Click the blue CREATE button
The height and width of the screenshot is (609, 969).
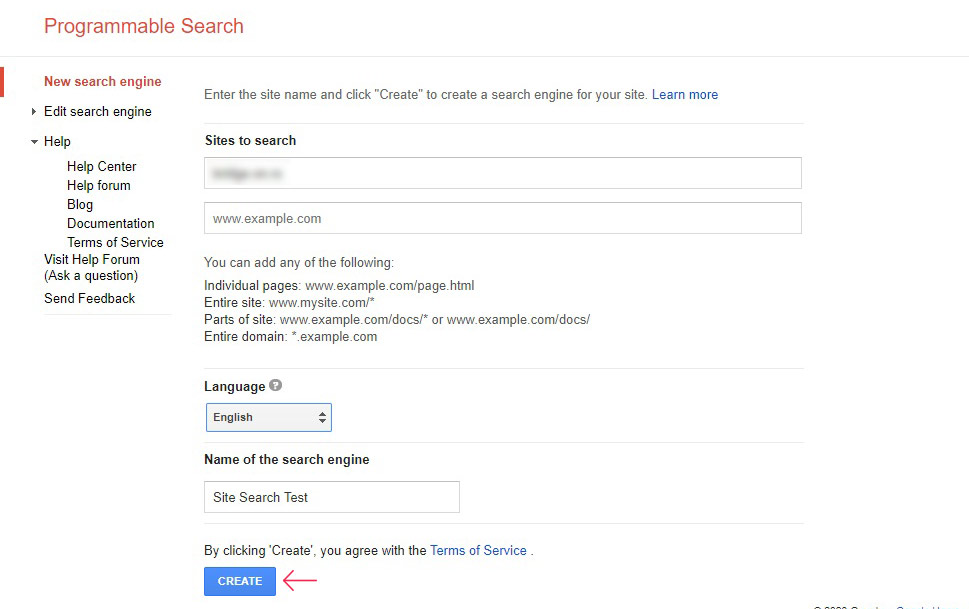click(x=240, y=581)
